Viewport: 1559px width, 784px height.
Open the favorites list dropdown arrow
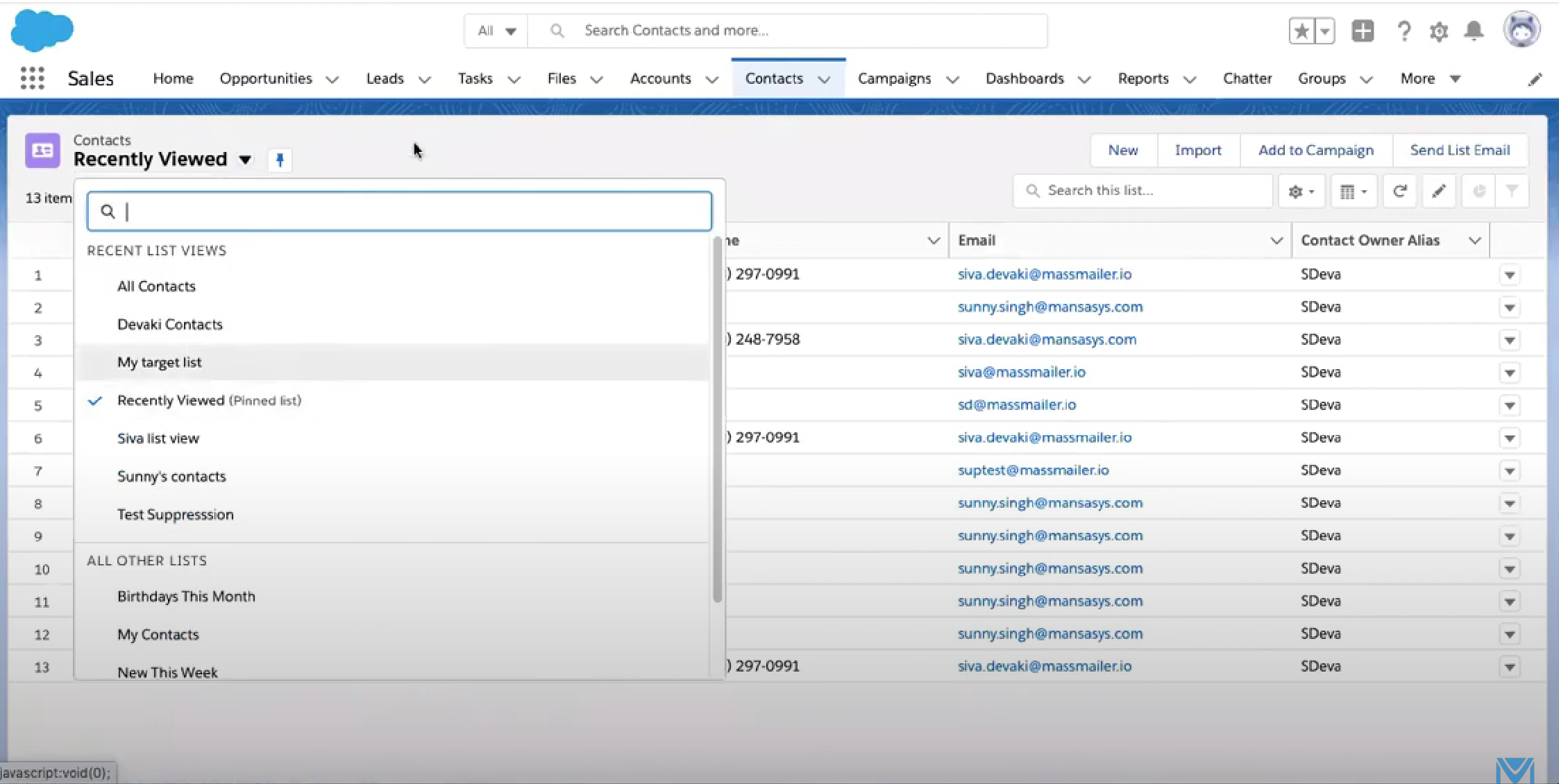(1324, 31)
